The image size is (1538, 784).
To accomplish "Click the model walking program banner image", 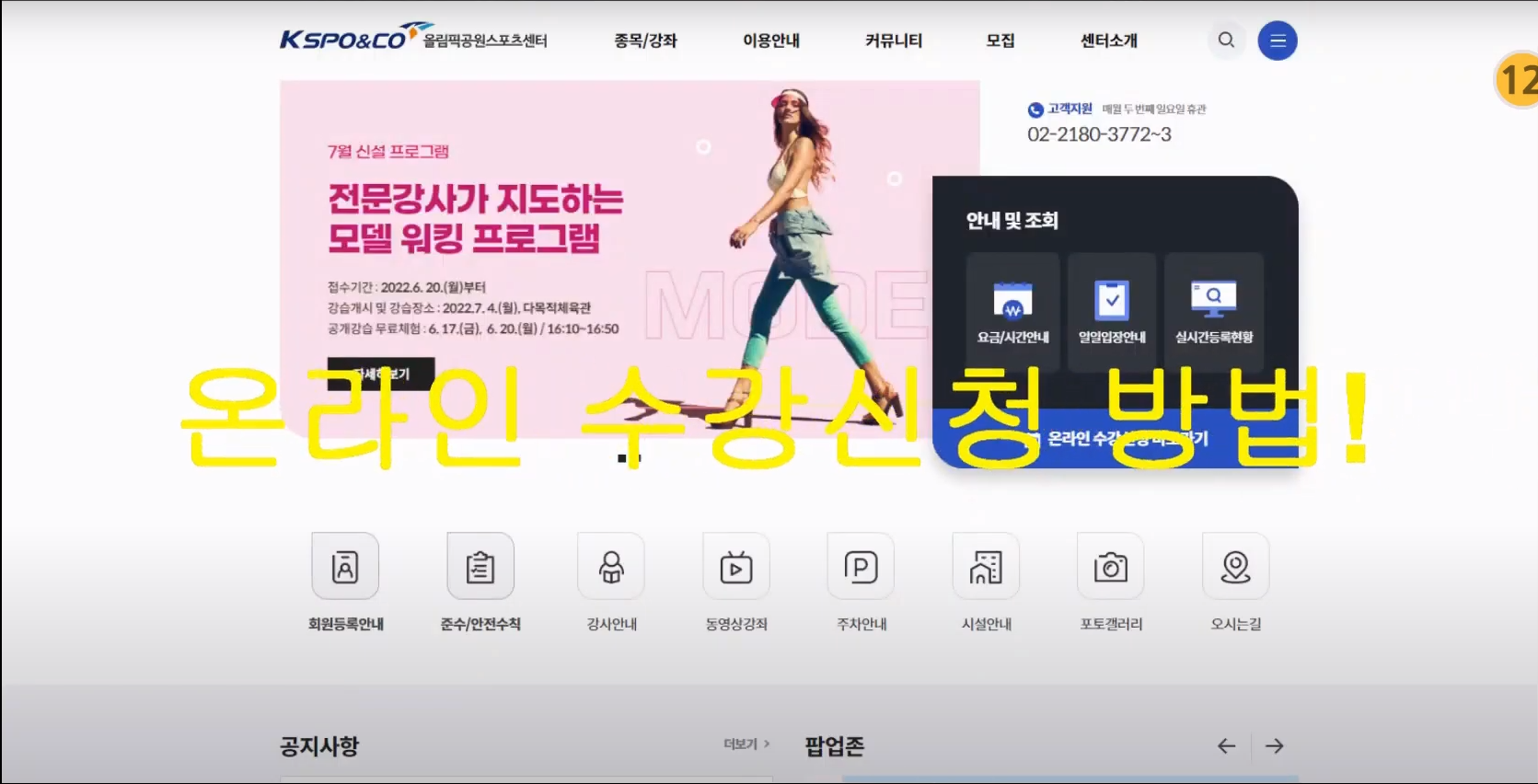I will 630,258.
